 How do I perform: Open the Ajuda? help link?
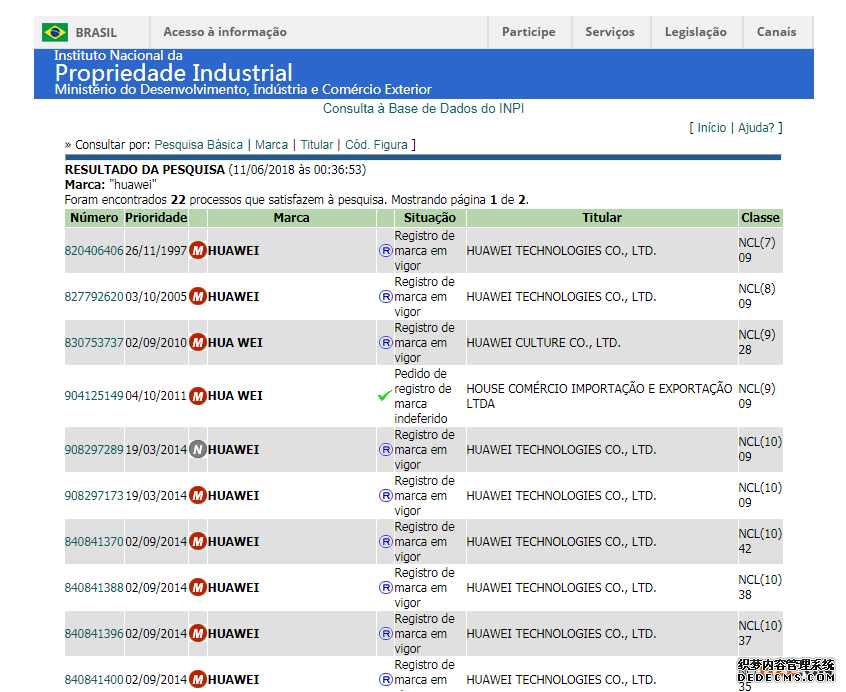[756, 128]
